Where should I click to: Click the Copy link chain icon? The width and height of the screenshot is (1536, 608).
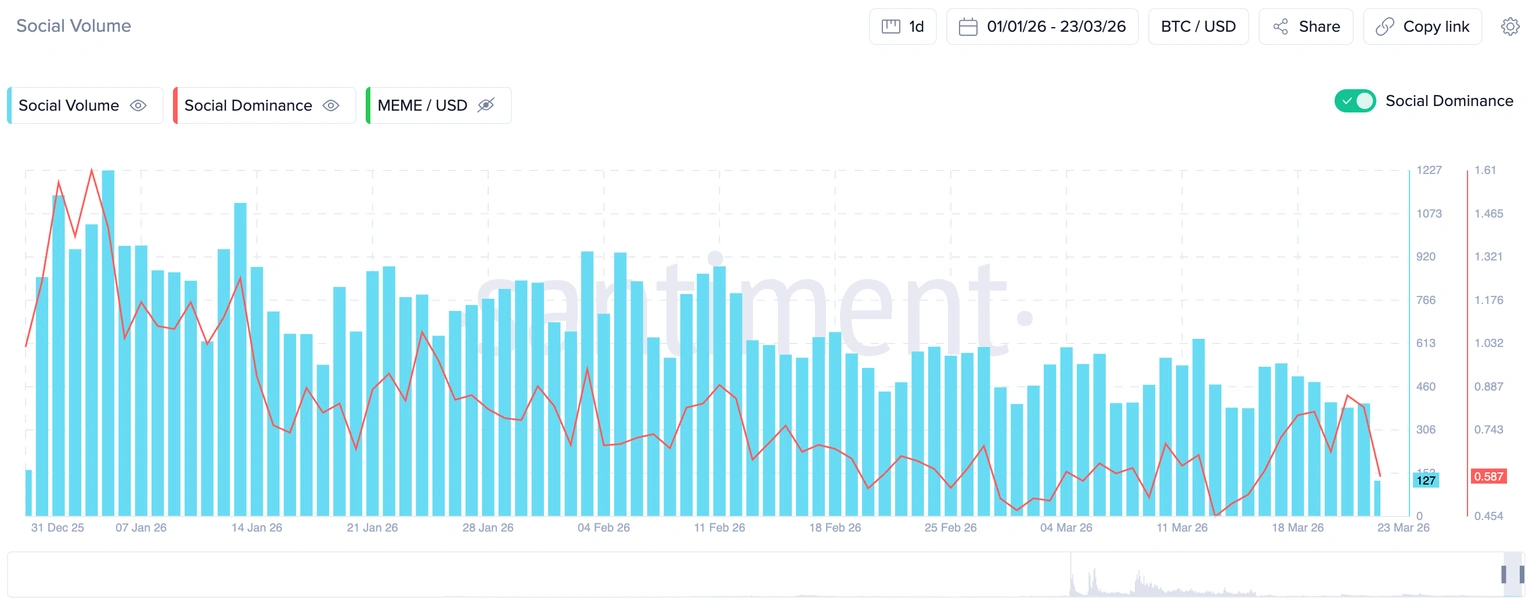coord(1385,27)
